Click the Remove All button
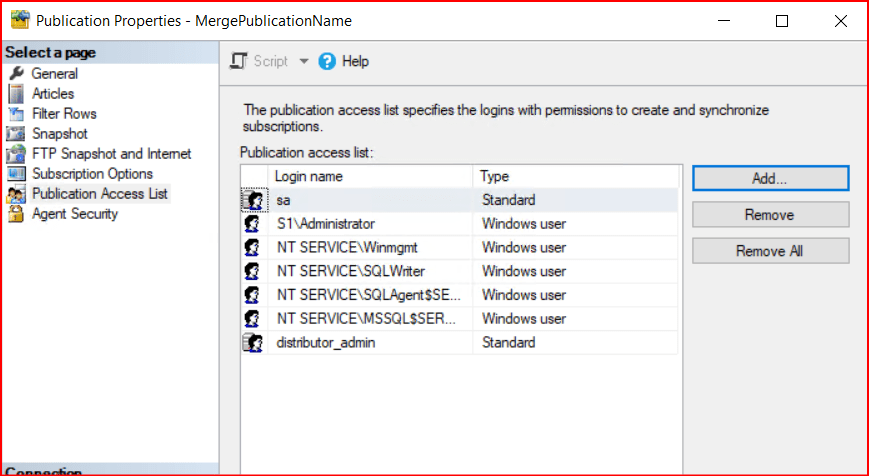869x476 pixels. 769,251
